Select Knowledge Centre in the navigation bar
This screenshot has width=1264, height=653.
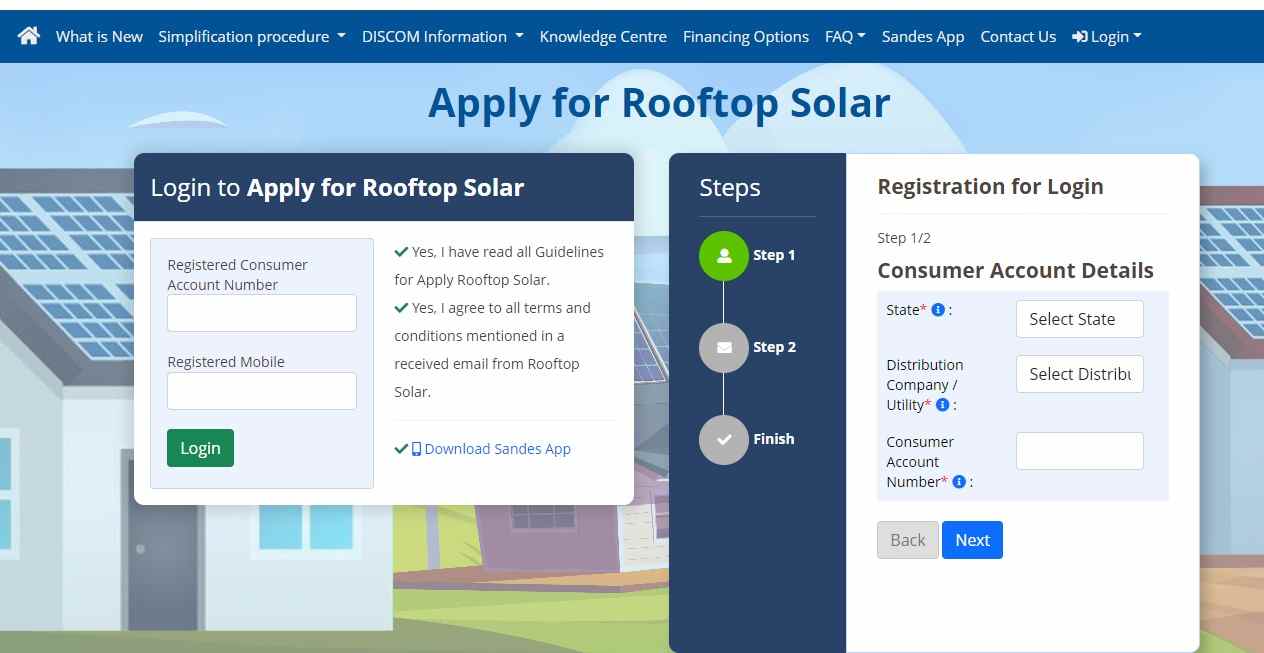(x=603, y=36)
